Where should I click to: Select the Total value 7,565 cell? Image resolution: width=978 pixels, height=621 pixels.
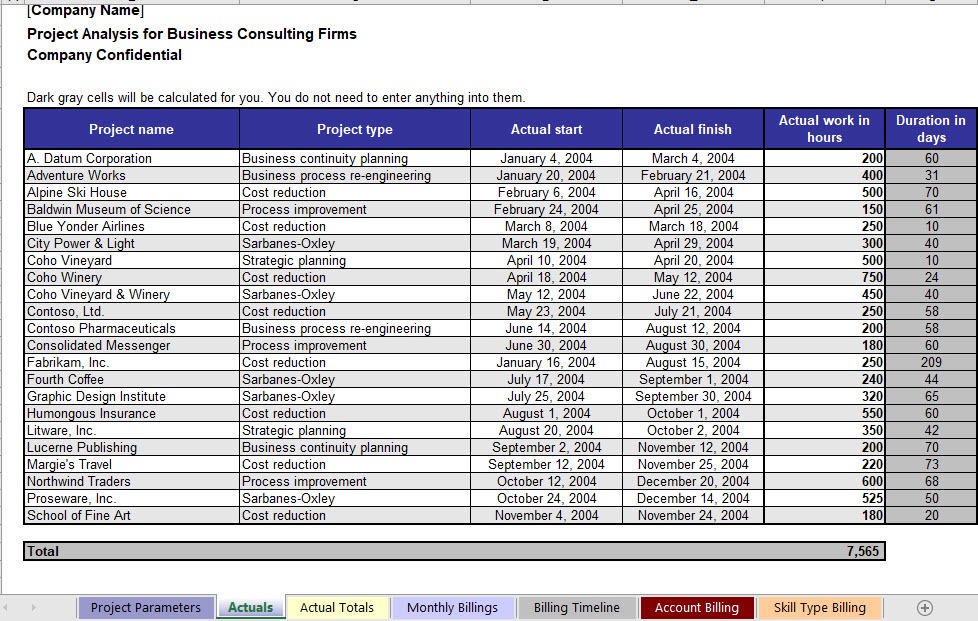click(x=862, y=551)
